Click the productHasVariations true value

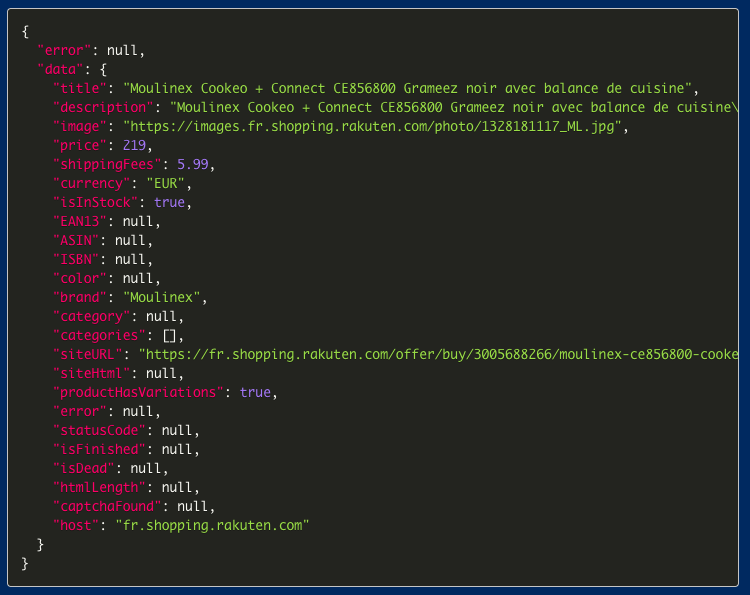coord(255,392)
